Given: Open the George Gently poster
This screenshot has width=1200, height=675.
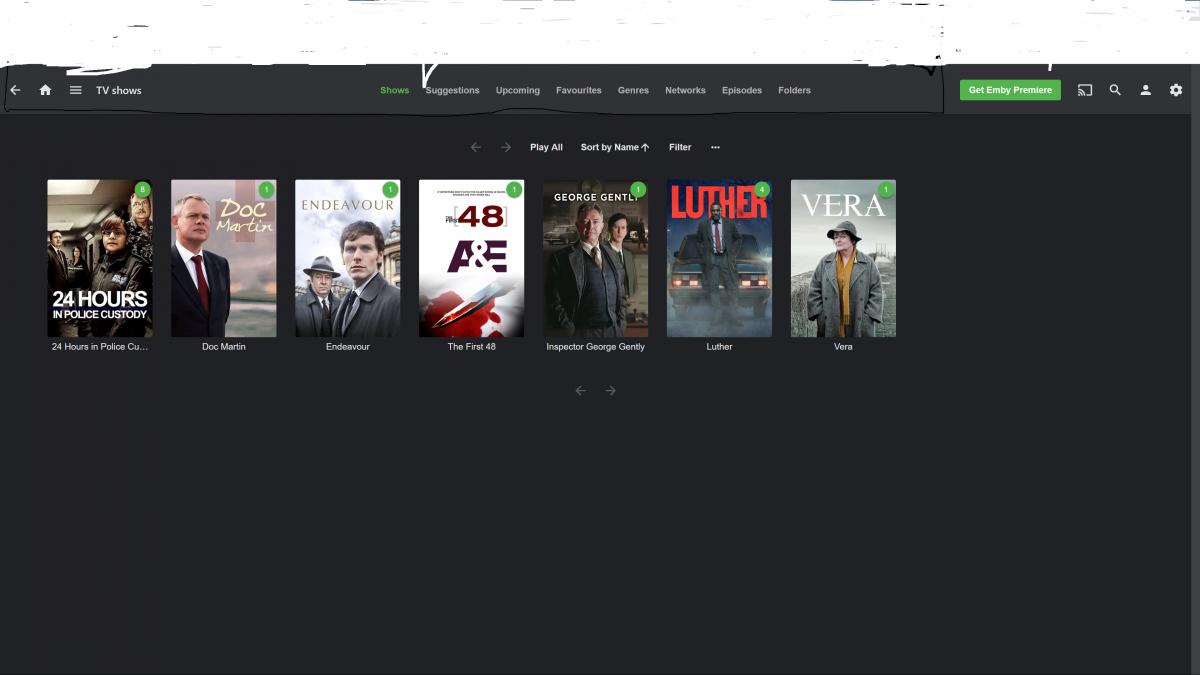Looking at the screenshot, I should click(596, 258).
